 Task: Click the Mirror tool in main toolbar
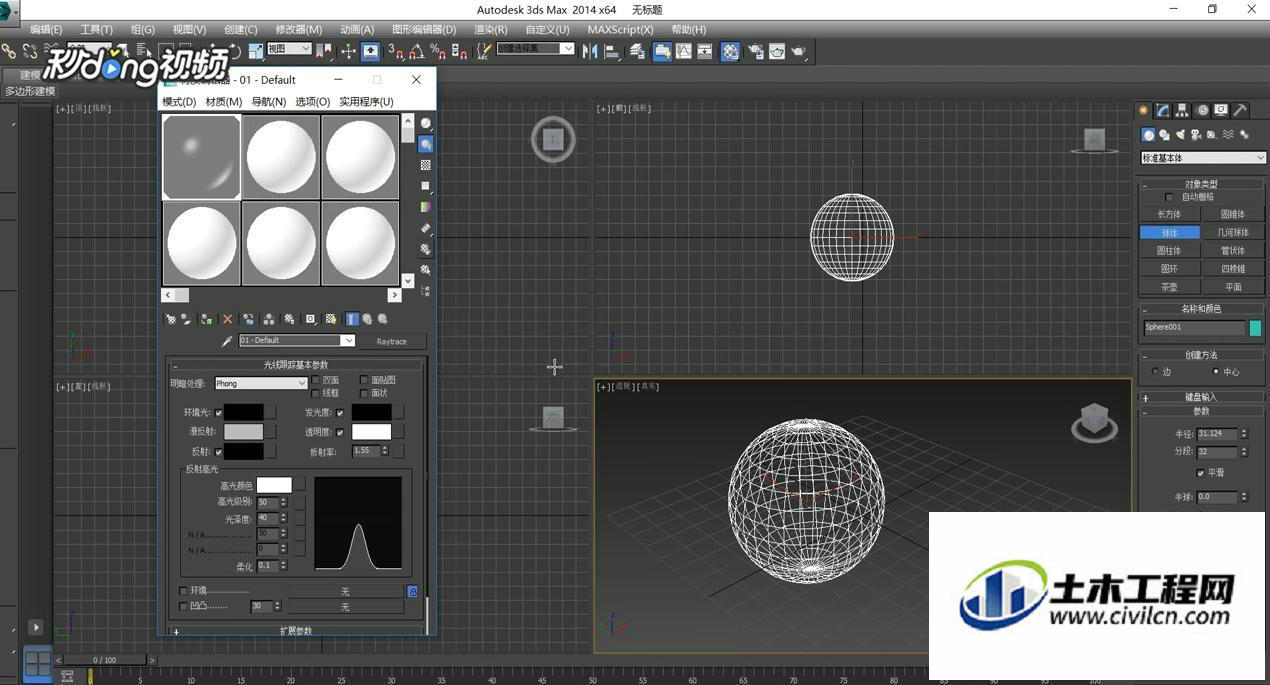click(590, 50)
